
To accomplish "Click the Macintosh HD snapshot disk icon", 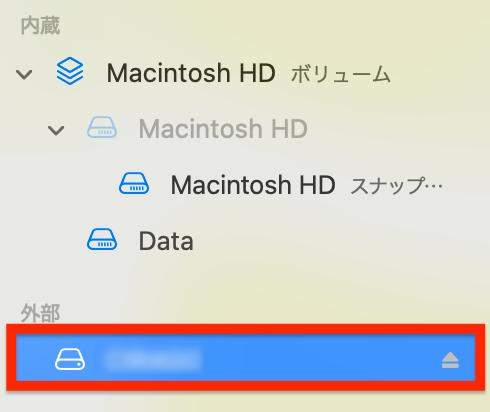I will 134,183.
